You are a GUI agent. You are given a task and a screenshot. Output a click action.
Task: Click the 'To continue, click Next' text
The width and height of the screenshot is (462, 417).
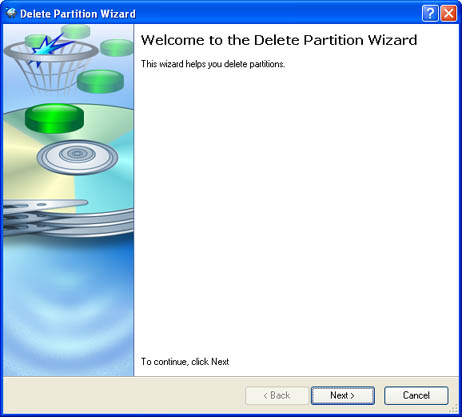[185, 362]
